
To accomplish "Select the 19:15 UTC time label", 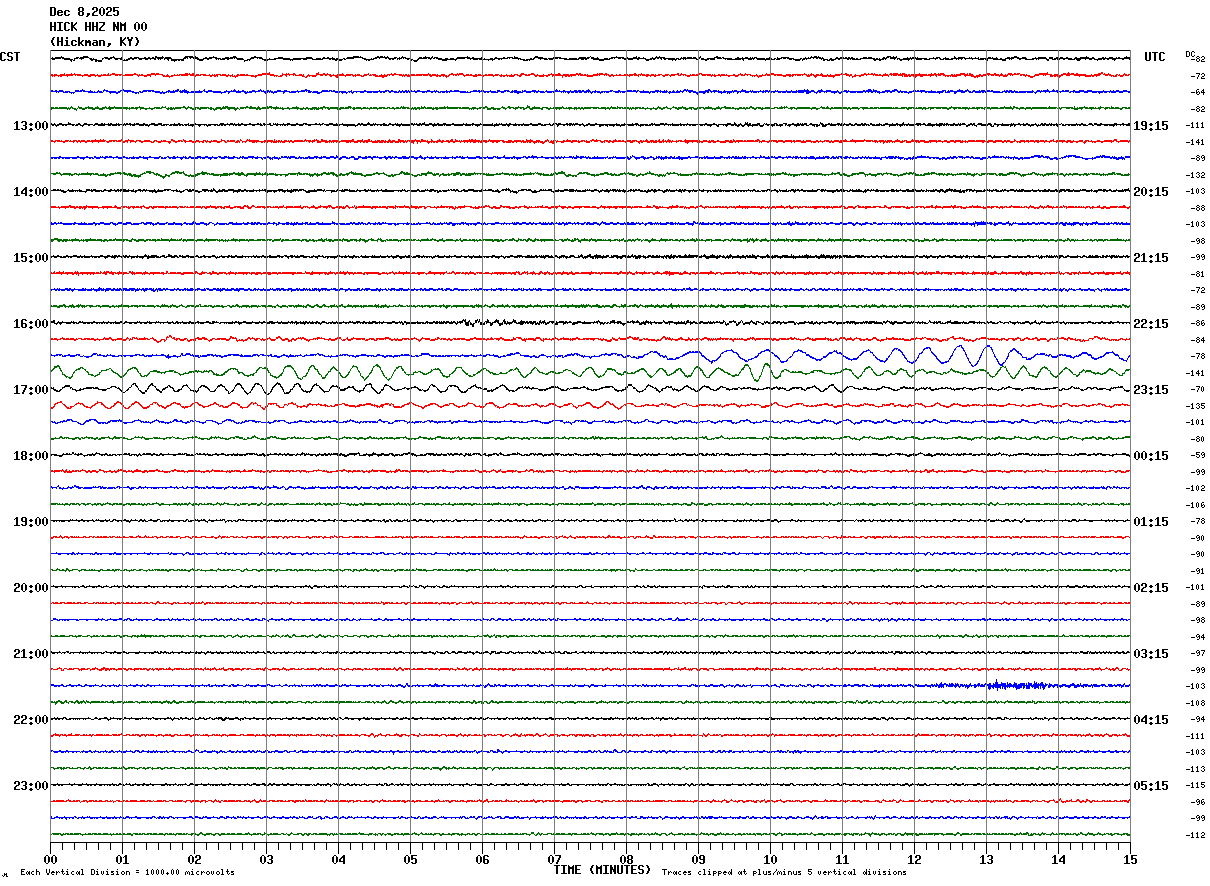I will (1151, 126).
